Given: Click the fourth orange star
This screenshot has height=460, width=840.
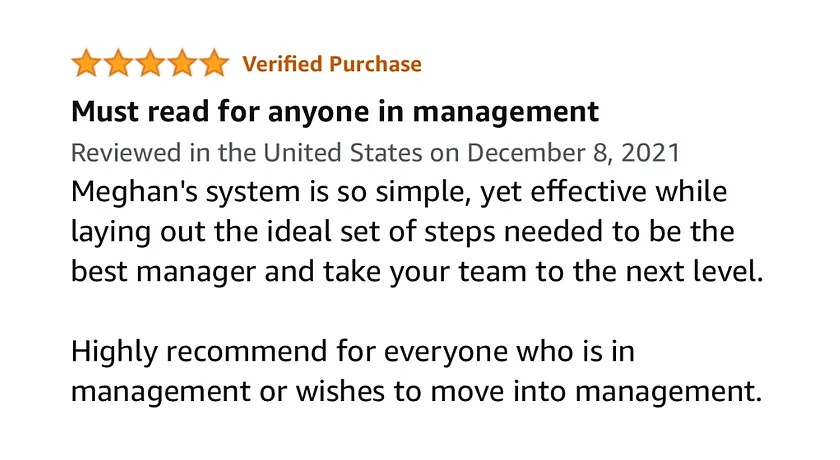Looking at the screenshot, I should 182,65.
